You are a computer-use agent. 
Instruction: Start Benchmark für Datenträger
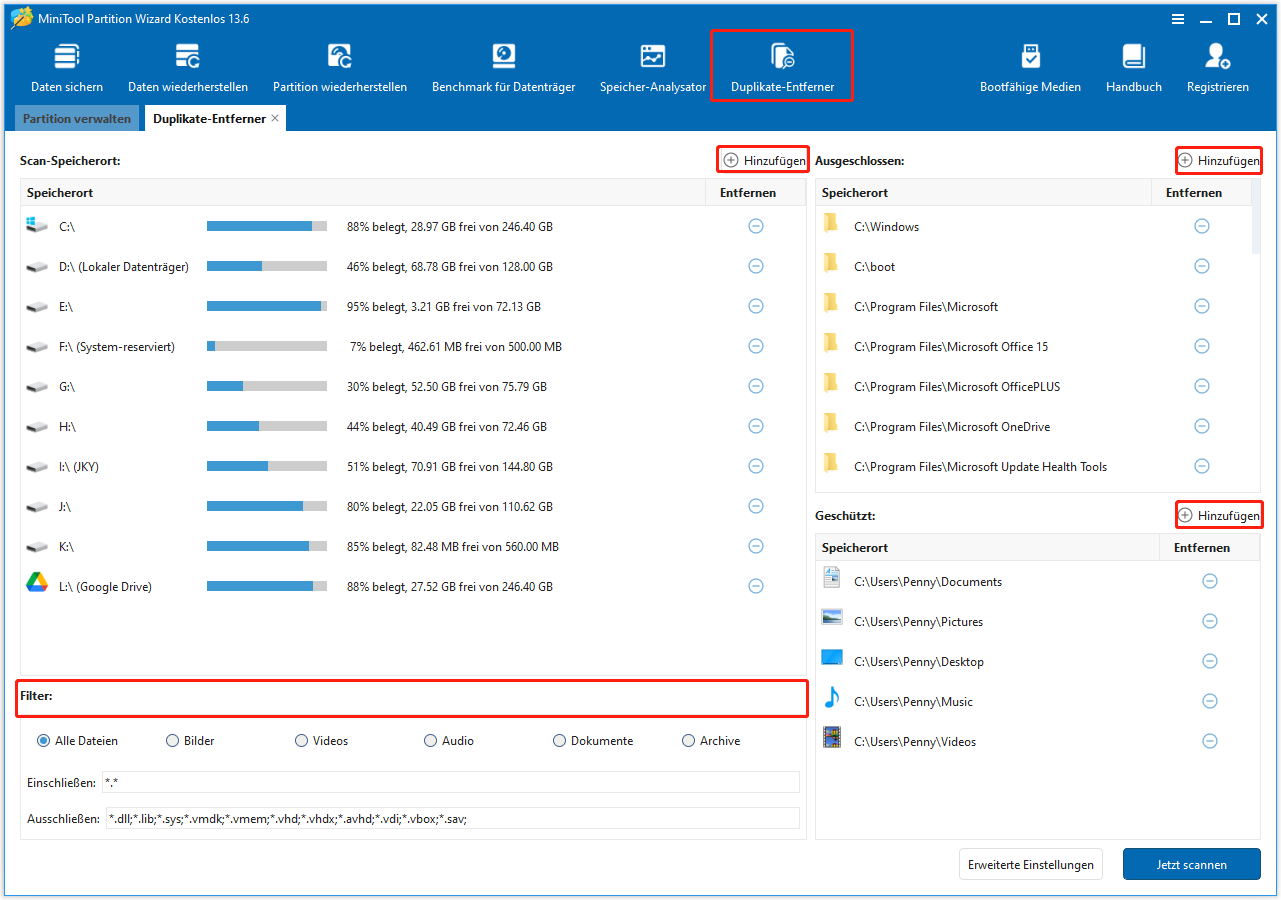pyautogui.click(x=503, y=68)
